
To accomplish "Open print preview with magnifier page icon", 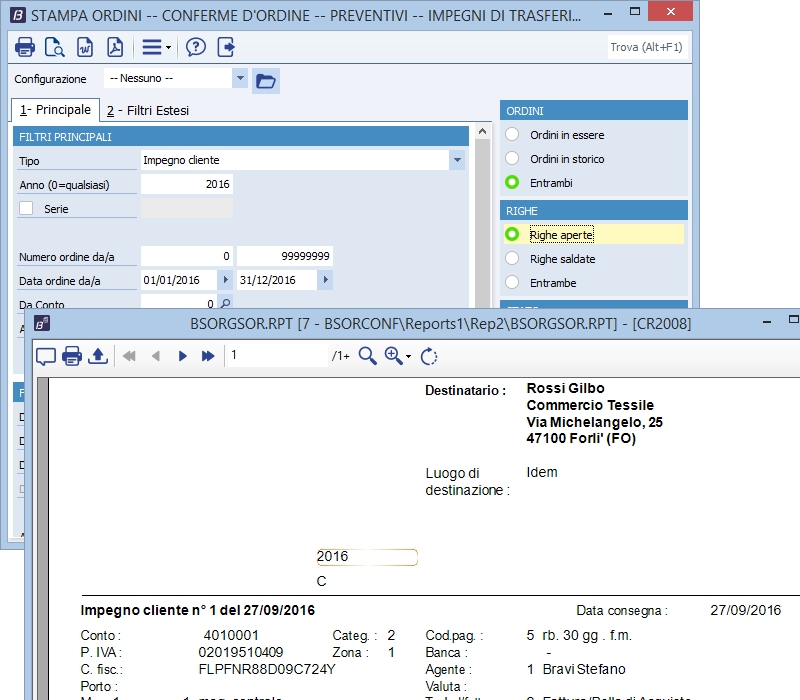I will 54,47.
